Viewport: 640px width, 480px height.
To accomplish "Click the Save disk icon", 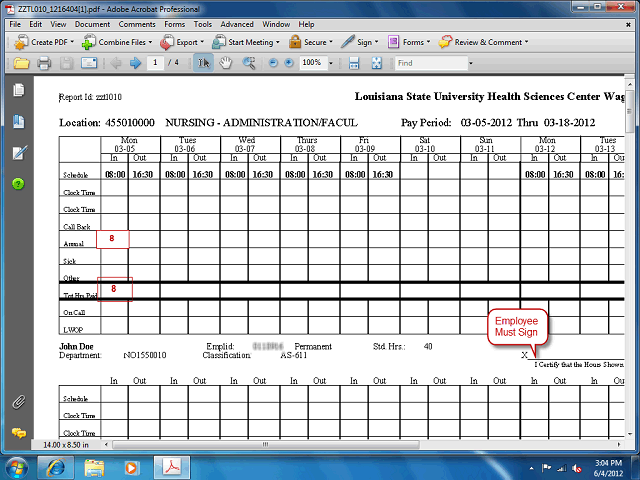I will coord(67,63).
